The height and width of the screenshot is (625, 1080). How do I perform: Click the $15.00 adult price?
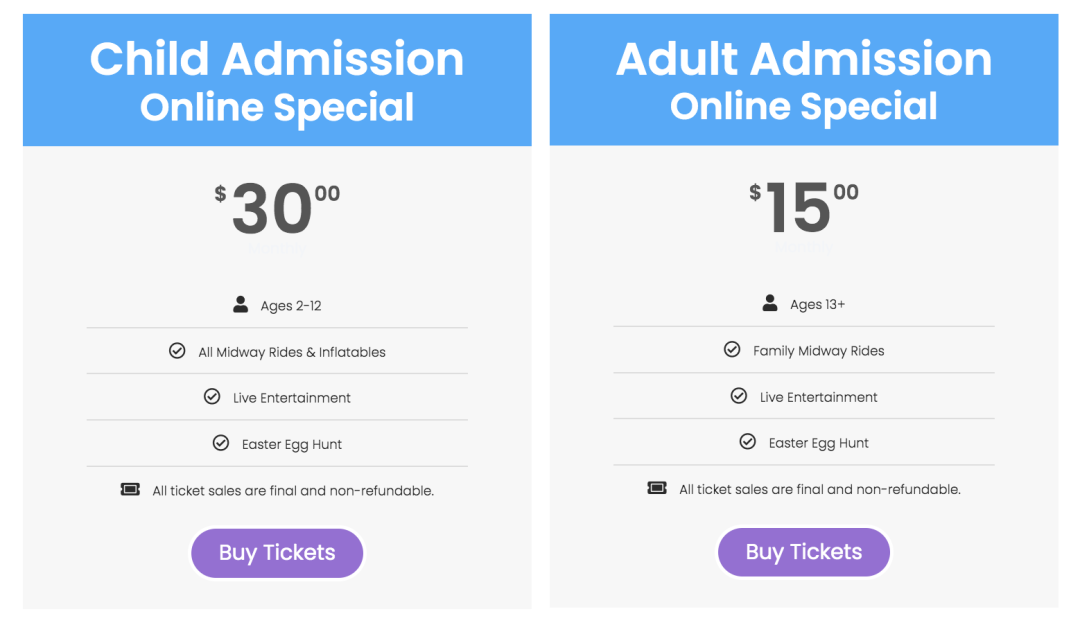(804, 207)
